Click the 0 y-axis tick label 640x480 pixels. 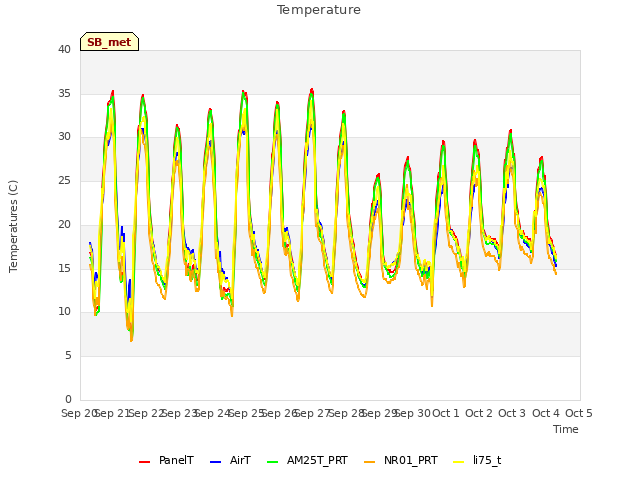tap(68, 399)
